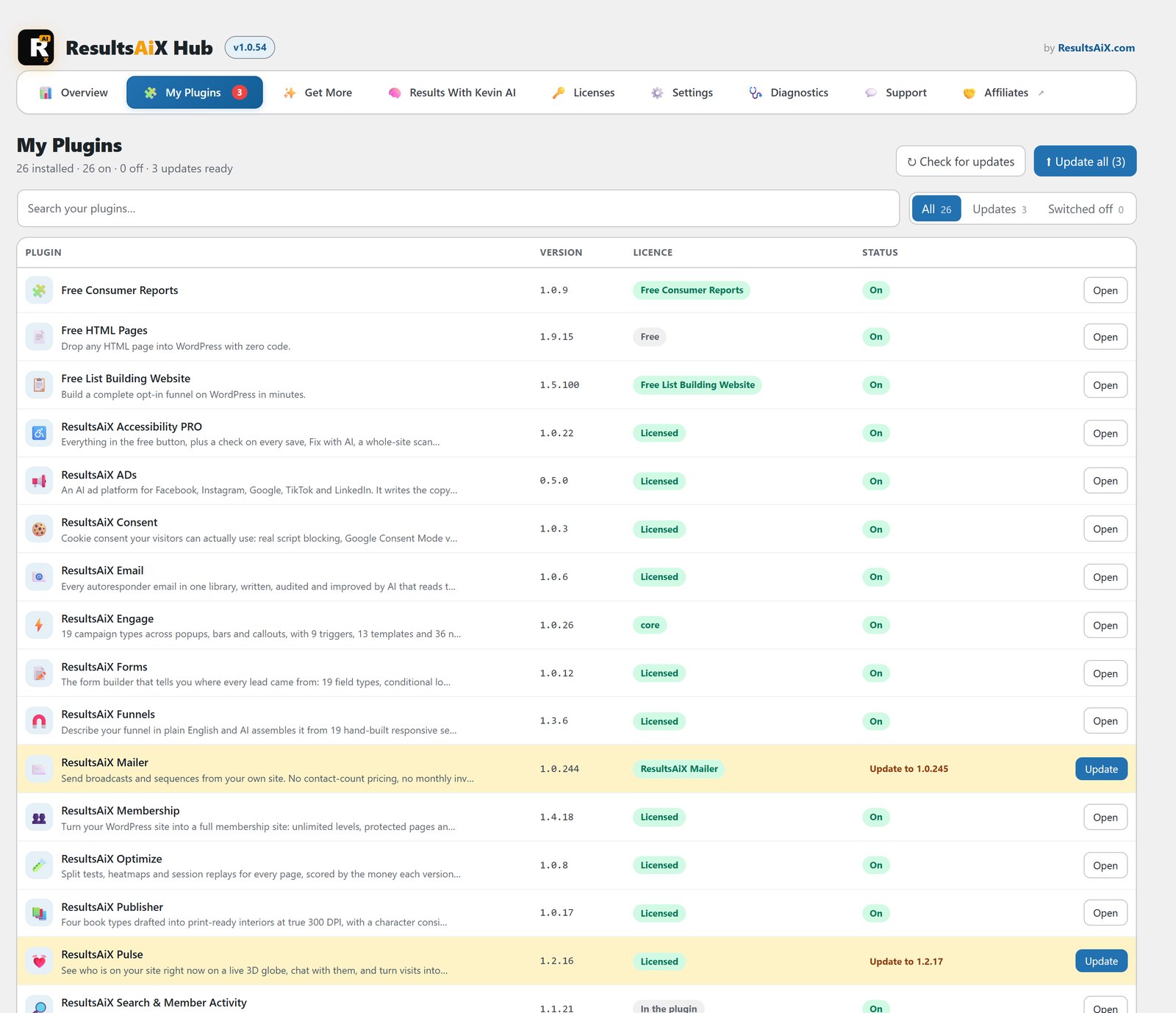Click the ResultsAiX Forms icon
The width and height of the screenshot is (1176, 1013).
coord(39,673)
